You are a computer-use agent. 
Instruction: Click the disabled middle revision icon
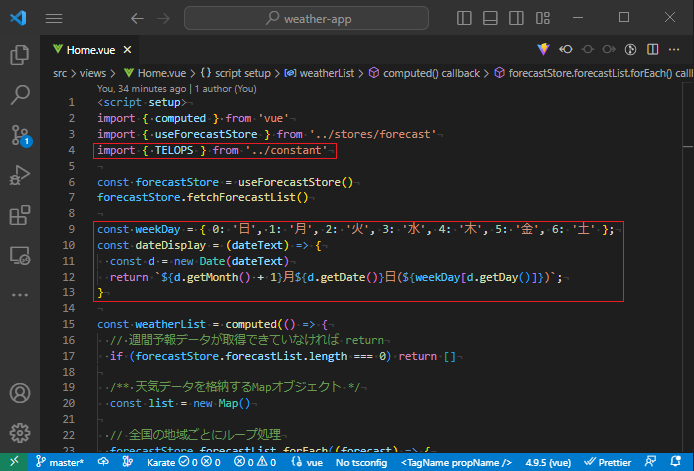[588, 49]
